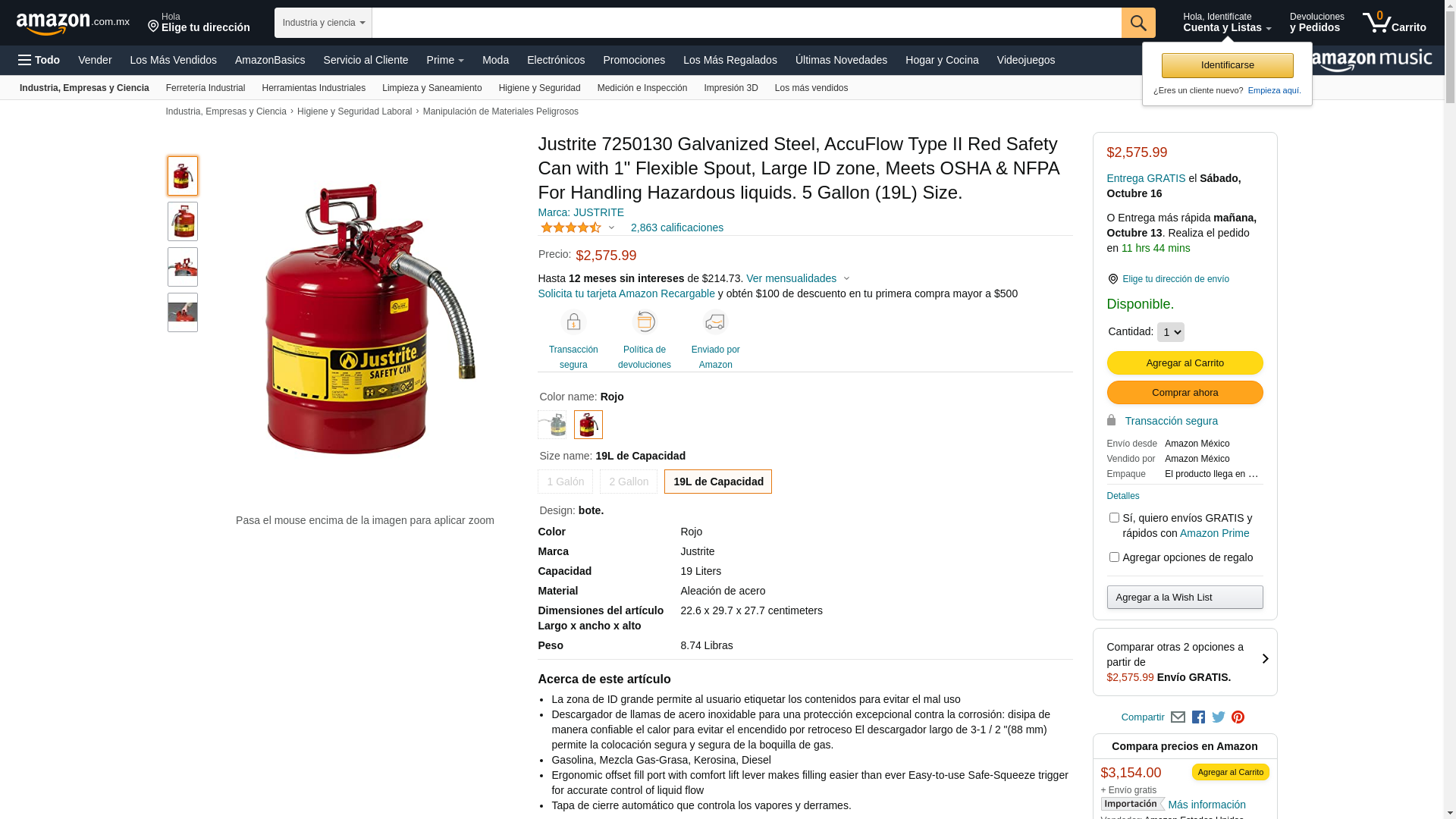Click the Comprar ahora button
This screenshot has height=819, width=1456.
(x=1185, y=393)
